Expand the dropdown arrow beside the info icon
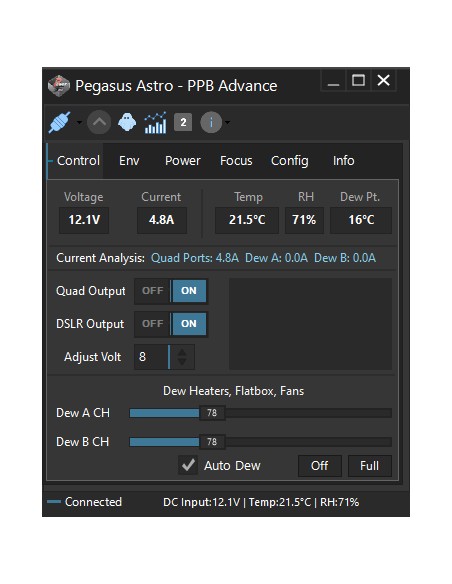 [227, 122]
